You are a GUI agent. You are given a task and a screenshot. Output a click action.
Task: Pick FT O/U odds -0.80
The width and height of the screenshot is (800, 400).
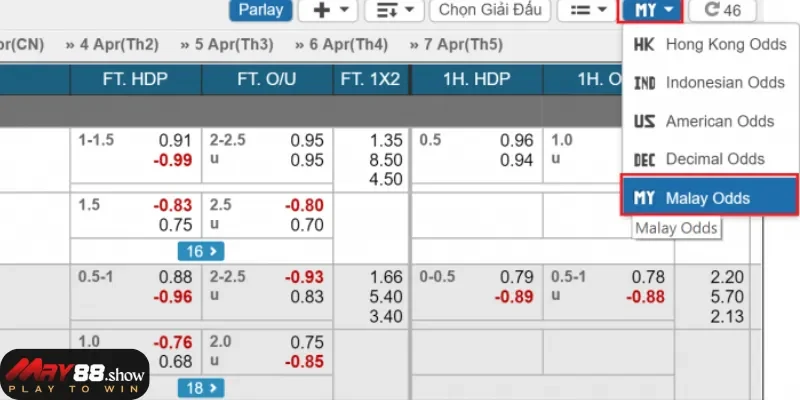tap(304, 205)
